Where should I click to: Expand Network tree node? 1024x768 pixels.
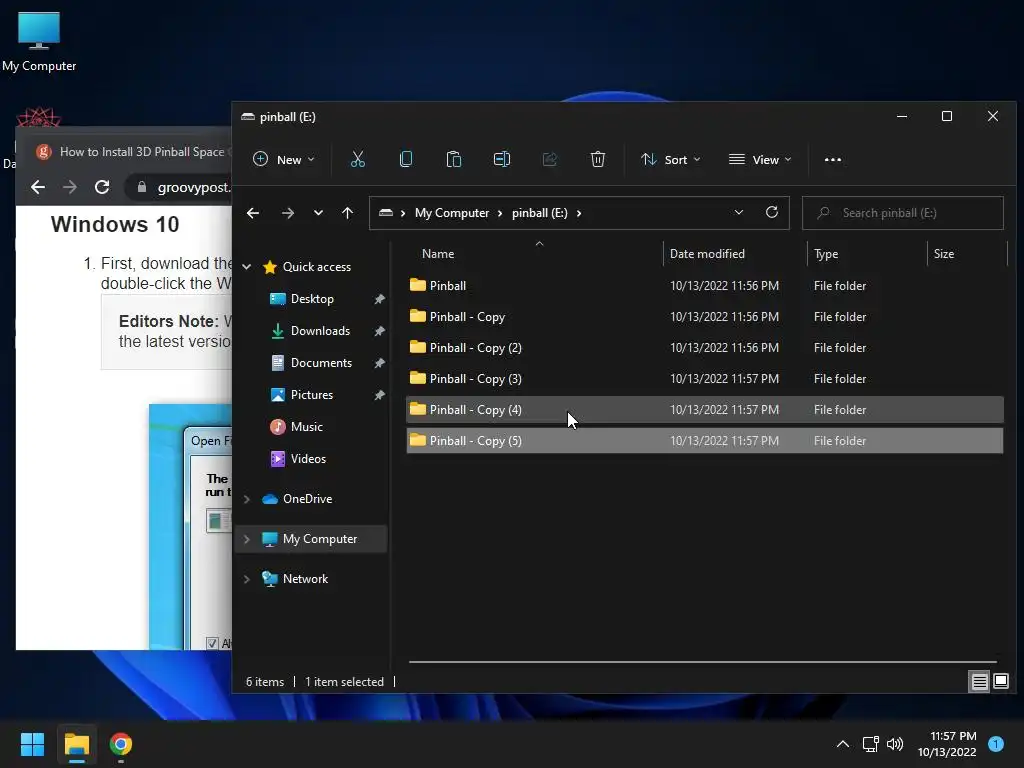click(x=247, y=579)
